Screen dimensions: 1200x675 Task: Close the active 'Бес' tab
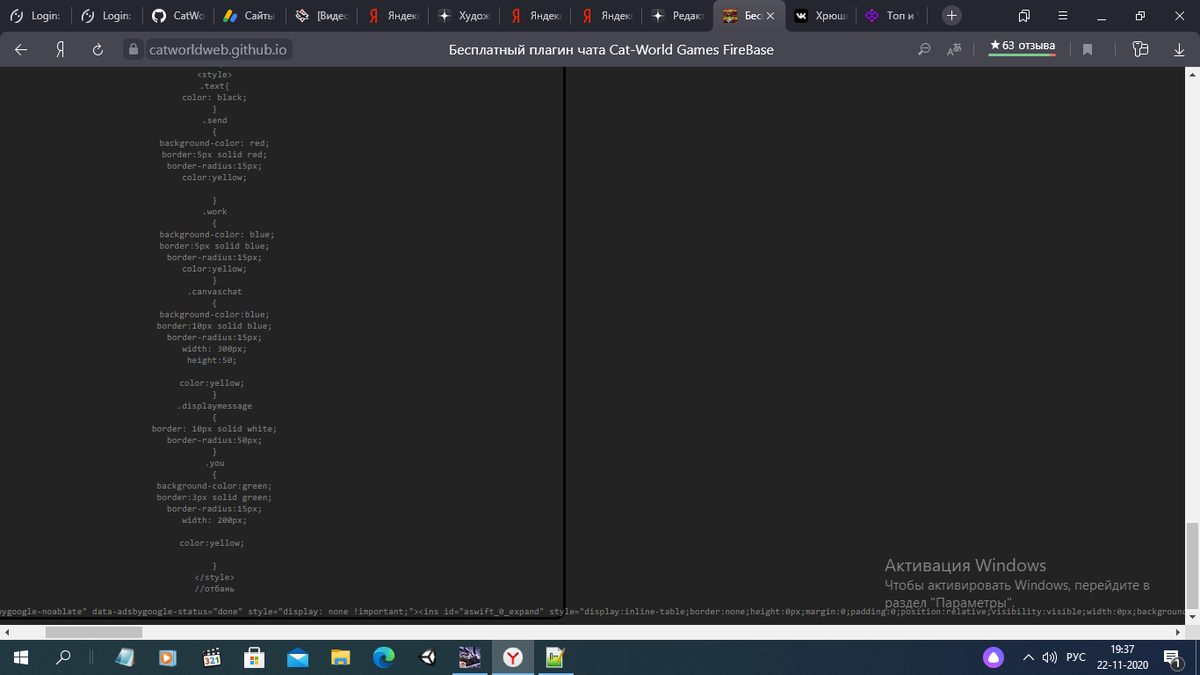pos(769,16)
